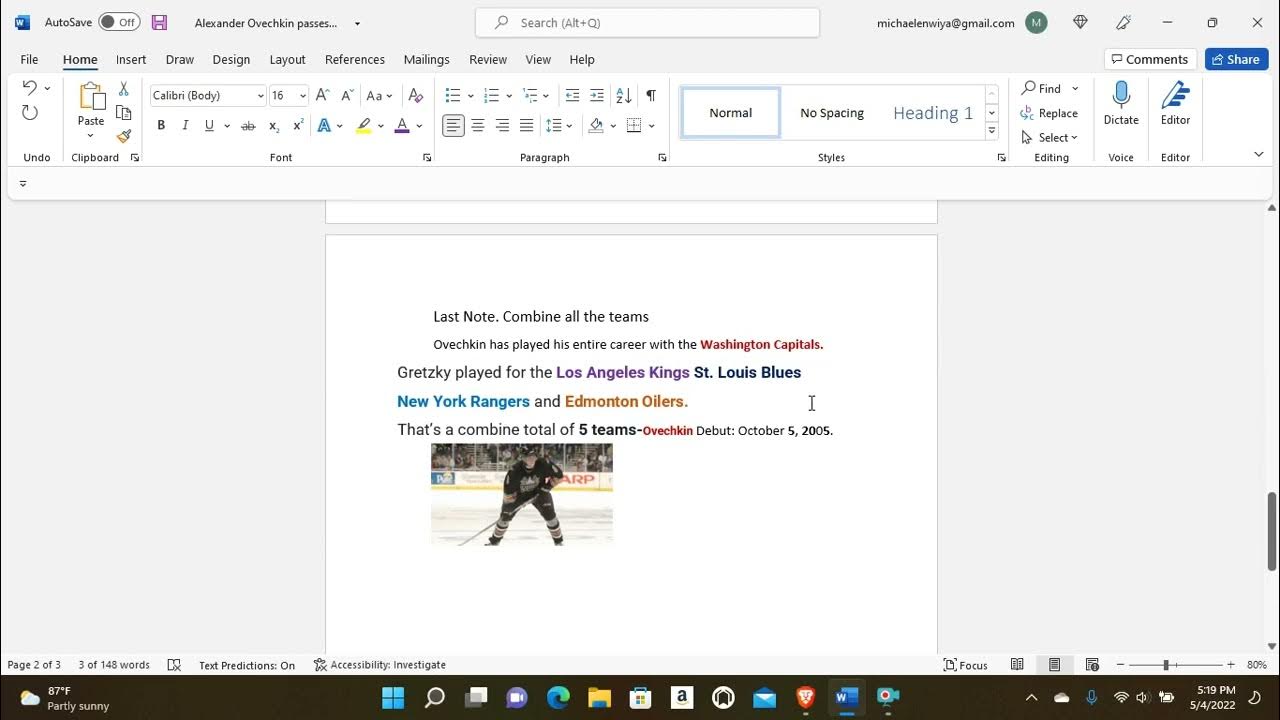Switch to Web Layout view icon
Image resolution: width=1280 pixels, height=720 pixels.
[1092, 665]
